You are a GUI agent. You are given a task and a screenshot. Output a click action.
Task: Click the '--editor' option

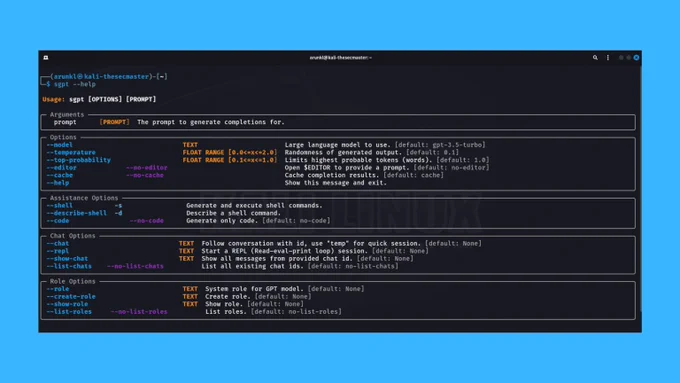coord(62,167)
